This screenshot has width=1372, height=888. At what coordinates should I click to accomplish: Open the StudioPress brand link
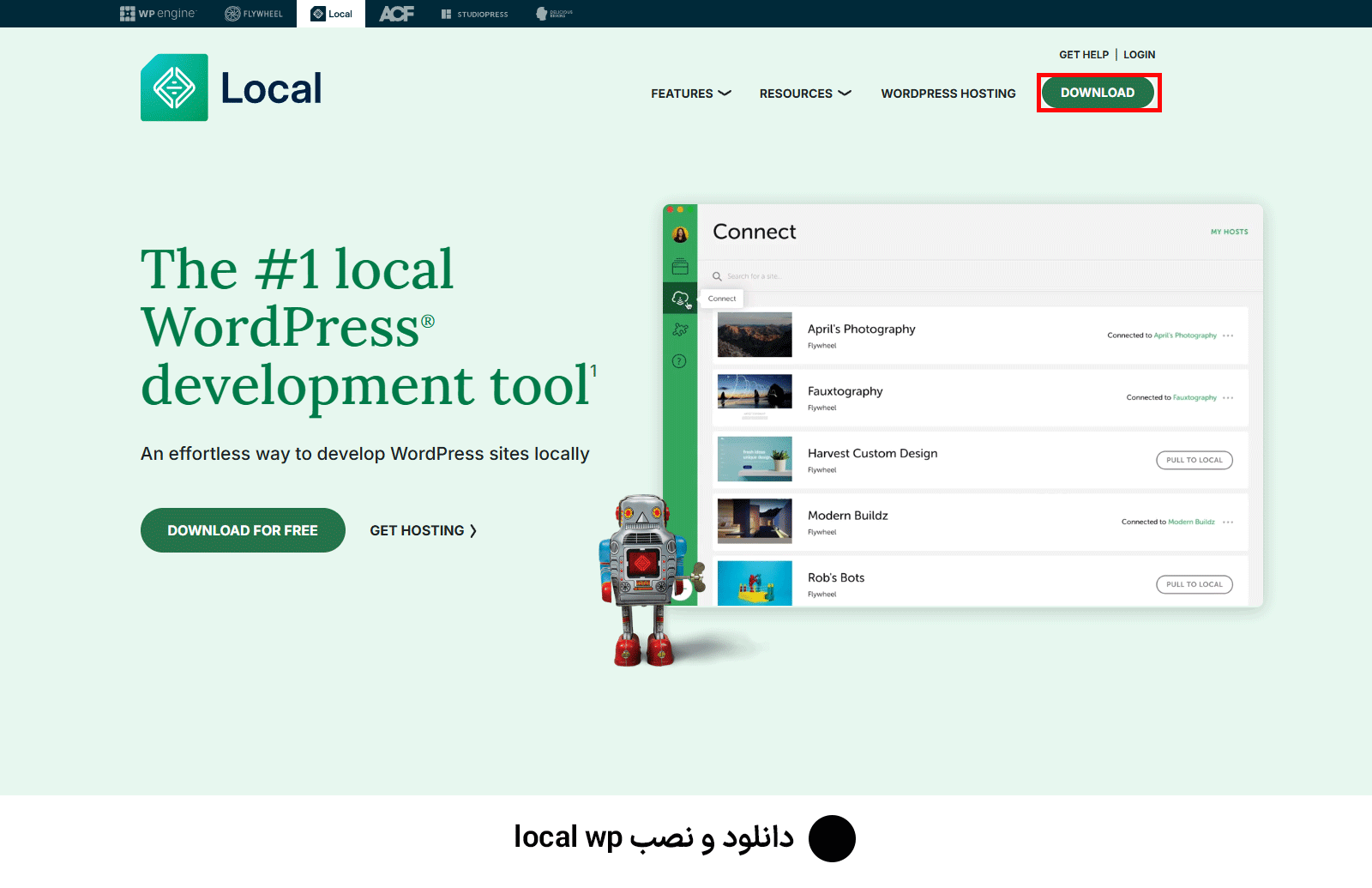click(x=474, y=14)
